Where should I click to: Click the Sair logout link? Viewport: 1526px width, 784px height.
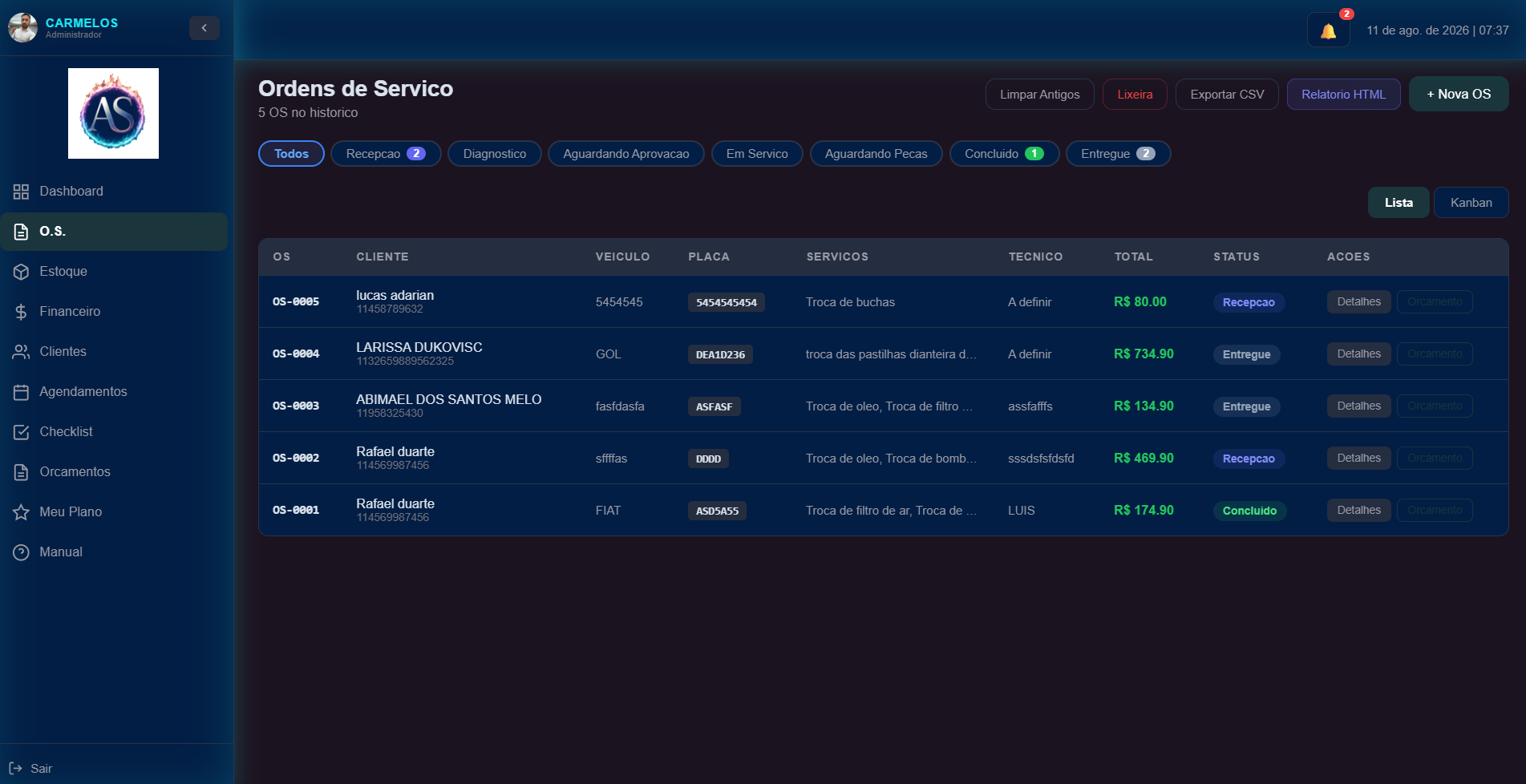coord(30,768)
